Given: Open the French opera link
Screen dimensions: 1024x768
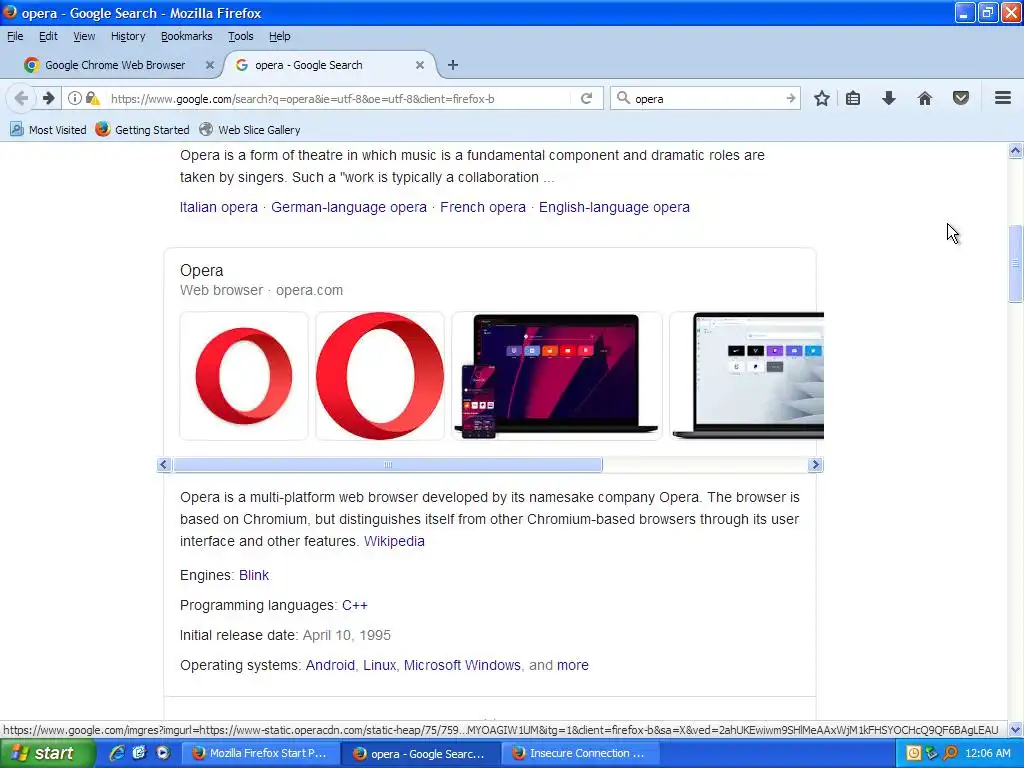Looking at the screenshot, I should (x=483, y=207).
